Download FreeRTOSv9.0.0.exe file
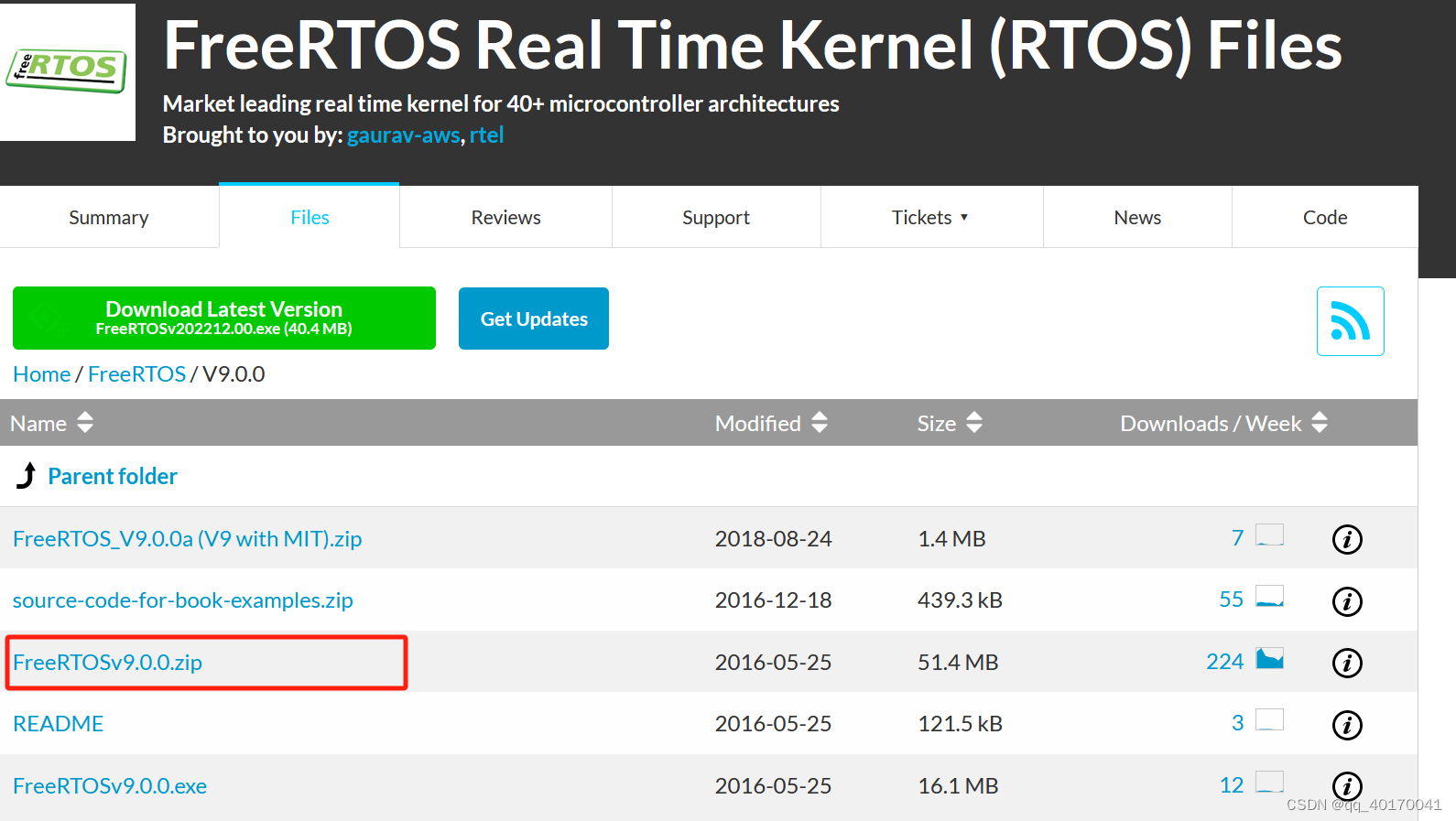This screenshot has width=1456, height=821. click(x=110, y=786)
